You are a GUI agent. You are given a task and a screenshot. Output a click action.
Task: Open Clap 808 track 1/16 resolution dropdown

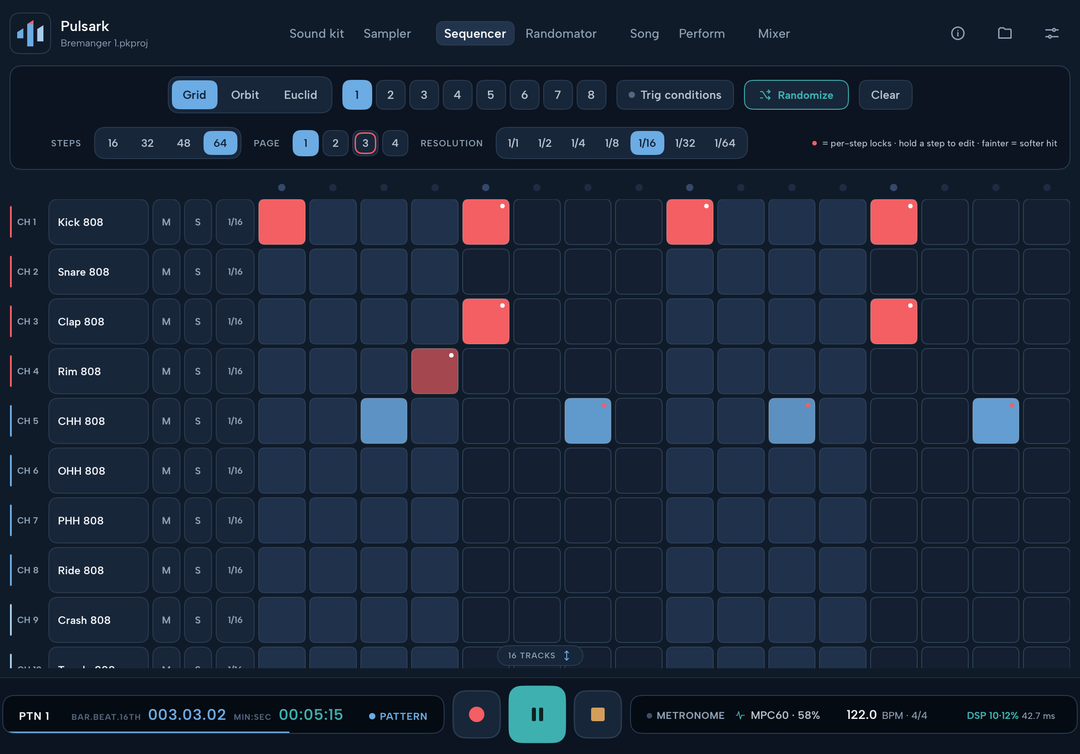pyautogui.click(x=235, y=322)
